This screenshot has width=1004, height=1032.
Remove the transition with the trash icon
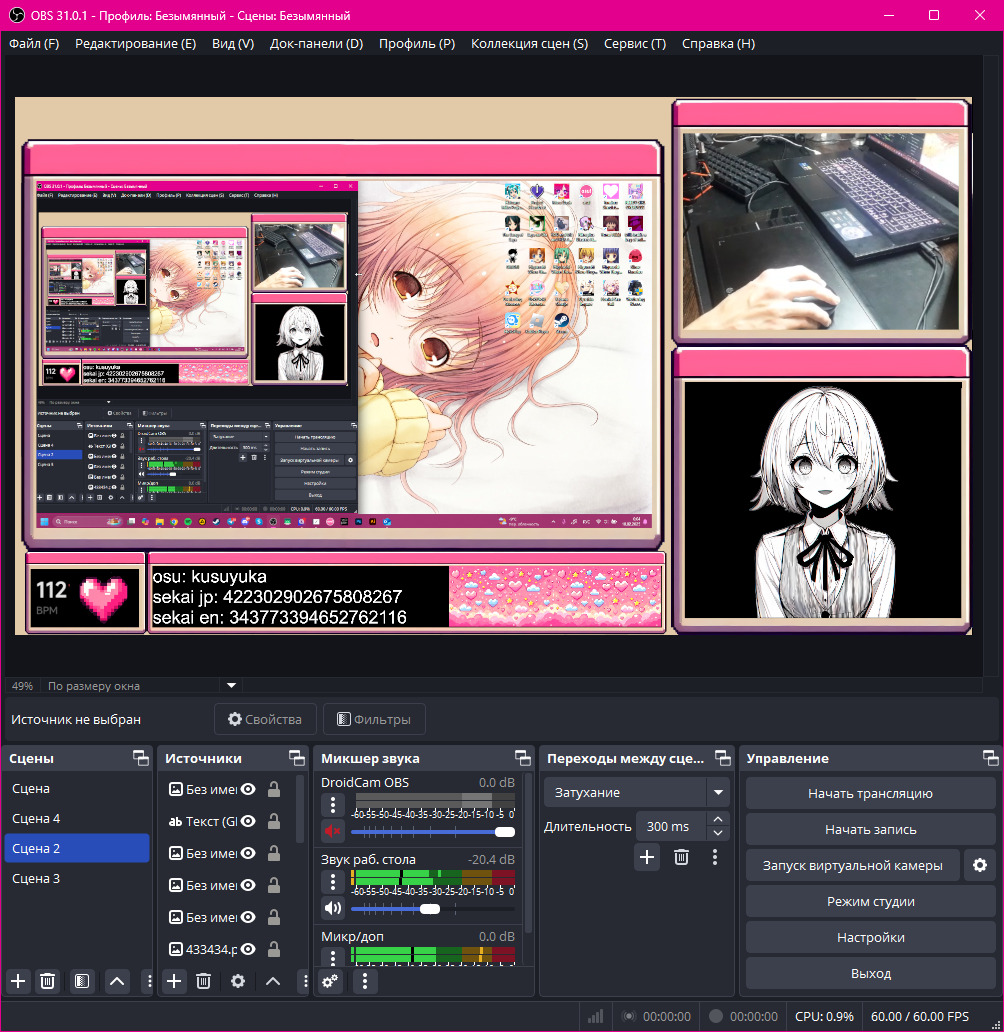pyautogui.click(x=681, y=857)
